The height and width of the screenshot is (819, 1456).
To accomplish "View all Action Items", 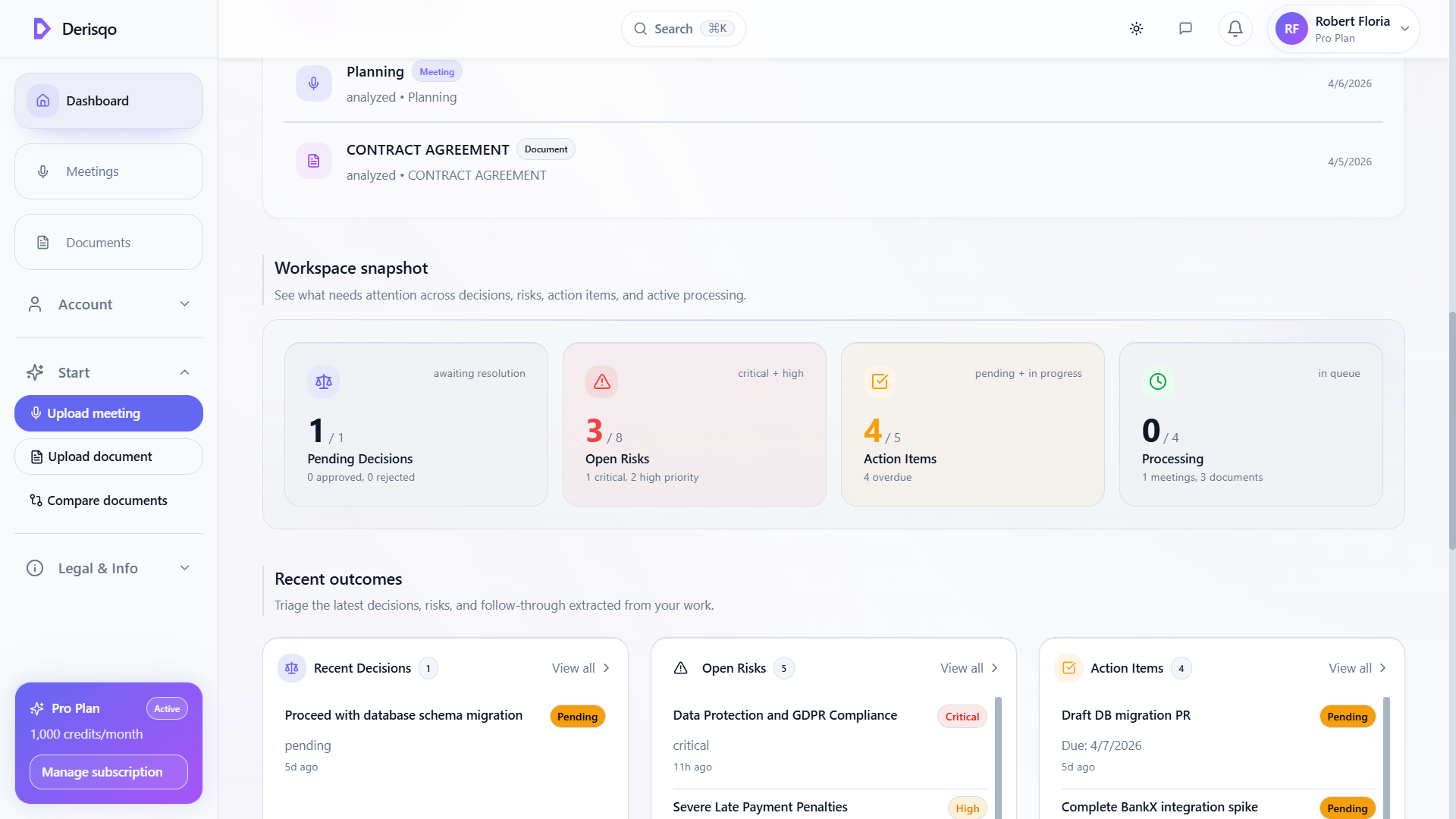I will 1357,668.
